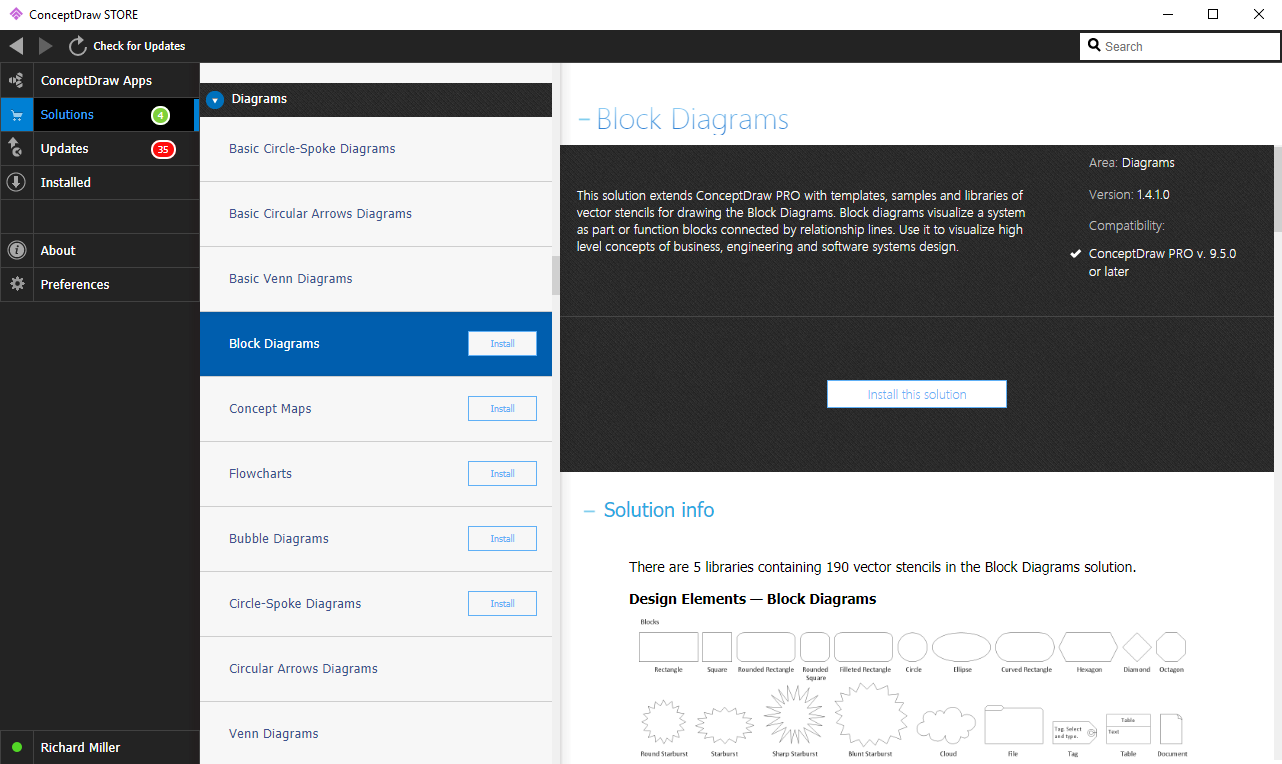Click the solutions list scrollbar
Screen dimensions: 1282x764
(557, 276)
